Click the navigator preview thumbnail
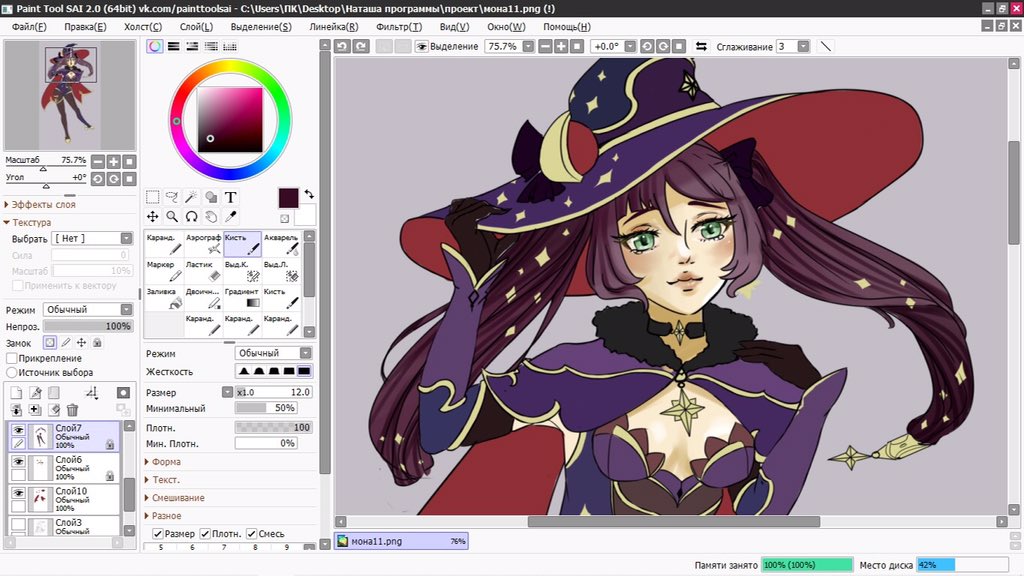The image size is (1024, 576). [x=70, y=95]
